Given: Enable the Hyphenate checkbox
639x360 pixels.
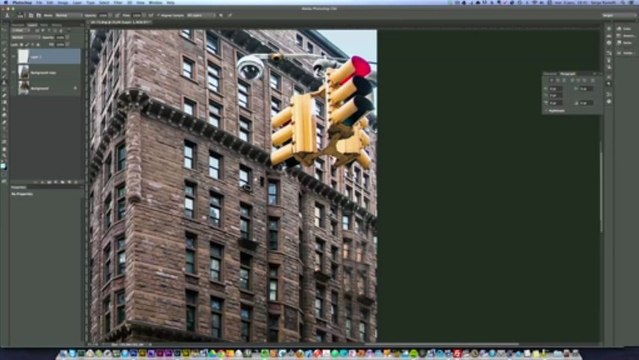Looking at the screenshot, I should (x=546, y=110).
